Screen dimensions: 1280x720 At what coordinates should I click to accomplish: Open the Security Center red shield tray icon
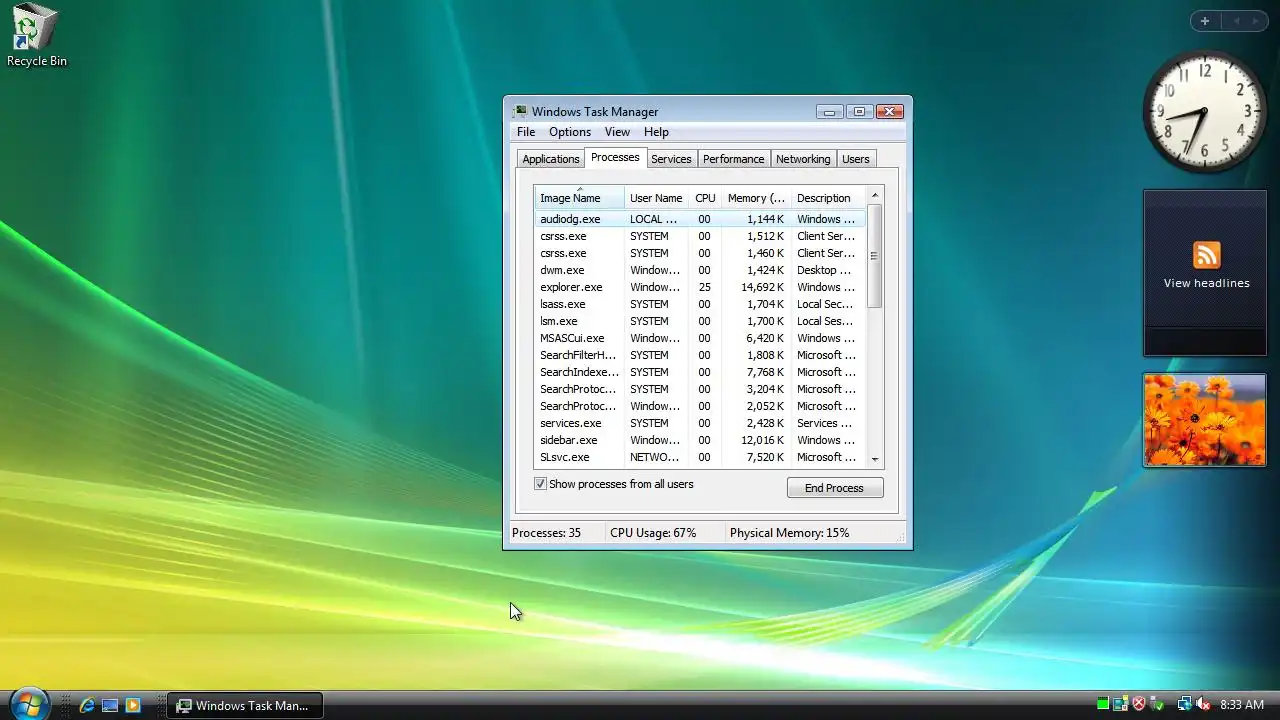1138,704
